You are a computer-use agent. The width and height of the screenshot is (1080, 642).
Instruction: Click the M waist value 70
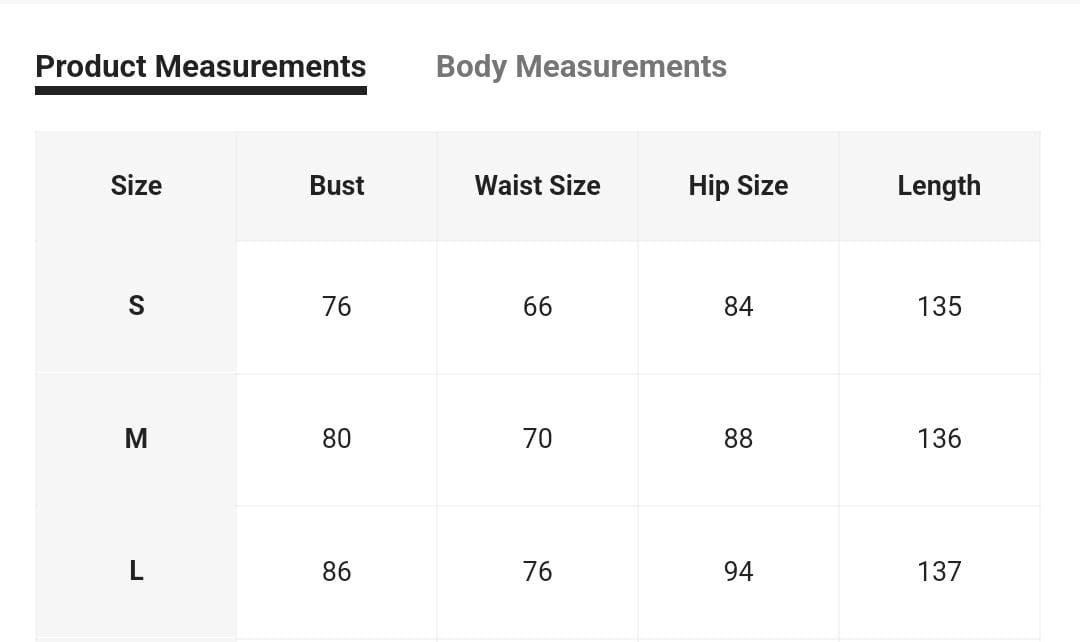pos(538,439)
